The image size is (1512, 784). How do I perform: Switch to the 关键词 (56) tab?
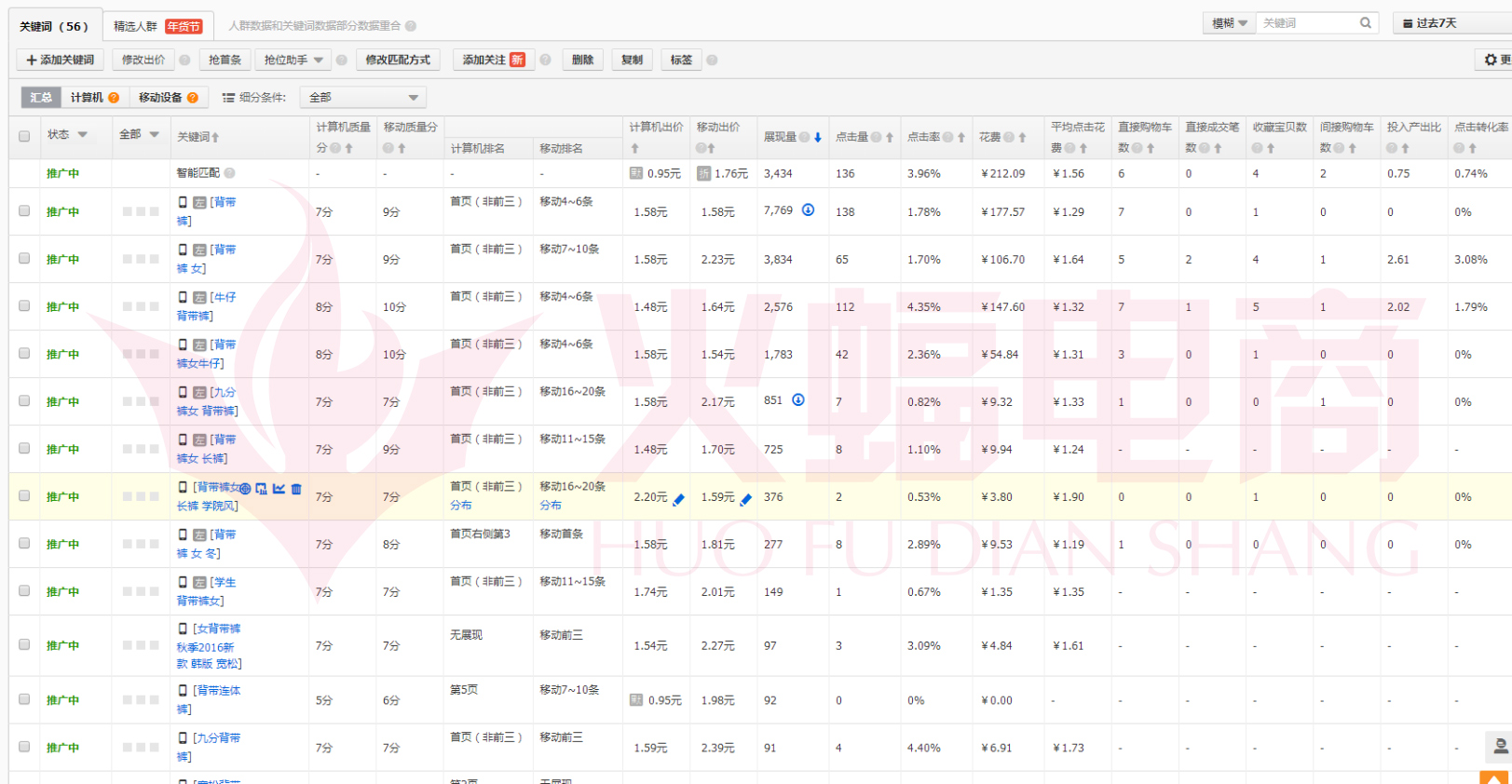pyautogui.click(x=54, y=26)
